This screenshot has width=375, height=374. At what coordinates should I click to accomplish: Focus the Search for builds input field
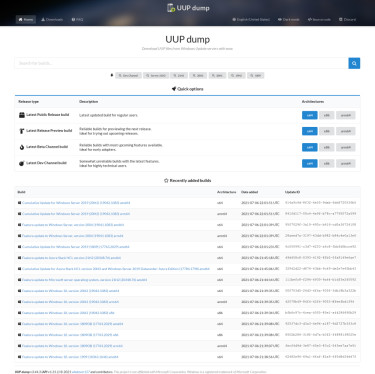pos(182,63)
